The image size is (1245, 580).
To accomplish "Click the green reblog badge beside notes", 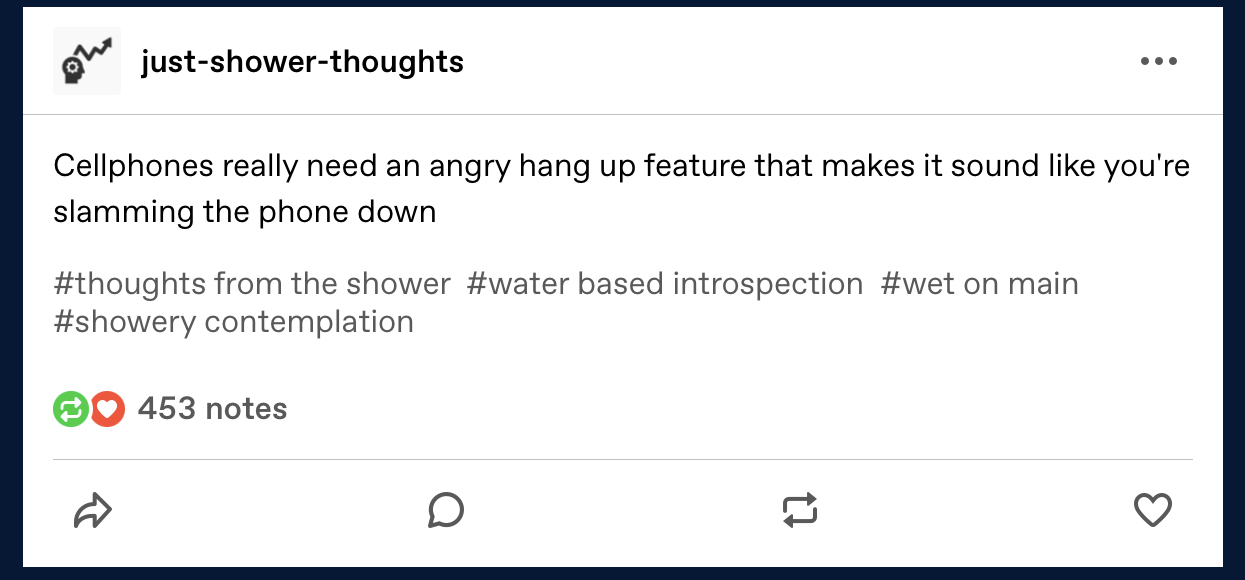I will 70,409.
